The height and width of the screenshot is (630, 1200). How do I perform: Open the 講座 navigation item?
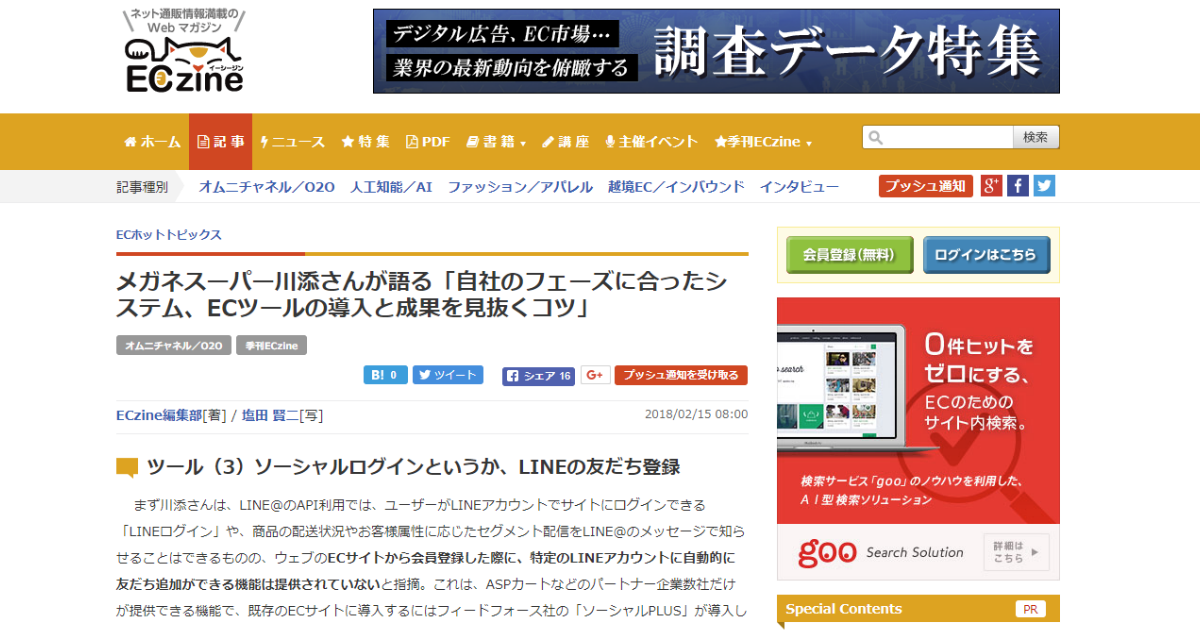pos(566,142)
